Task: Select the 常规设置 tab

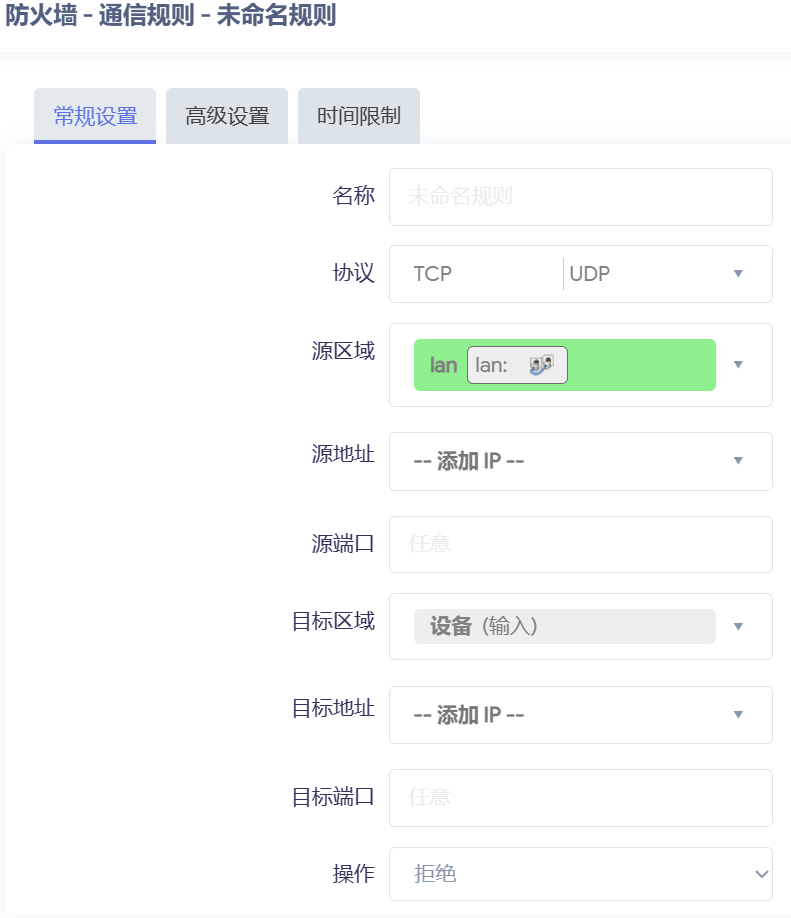Action: point(94,115)
